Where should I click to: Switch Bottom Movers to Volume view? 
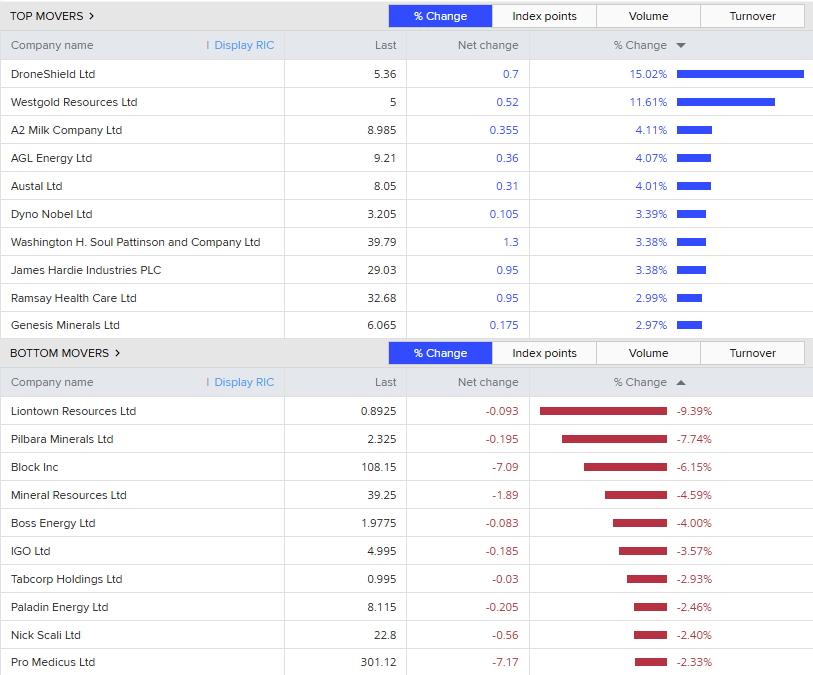[648, 353]
